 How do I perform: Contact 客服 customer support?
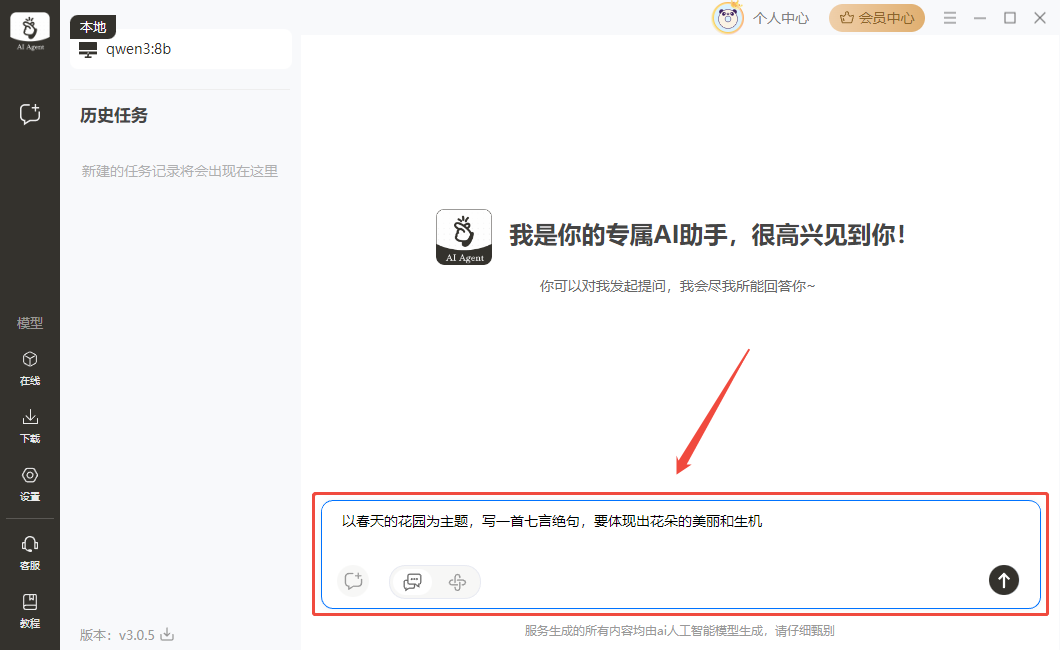pos(30,551)
